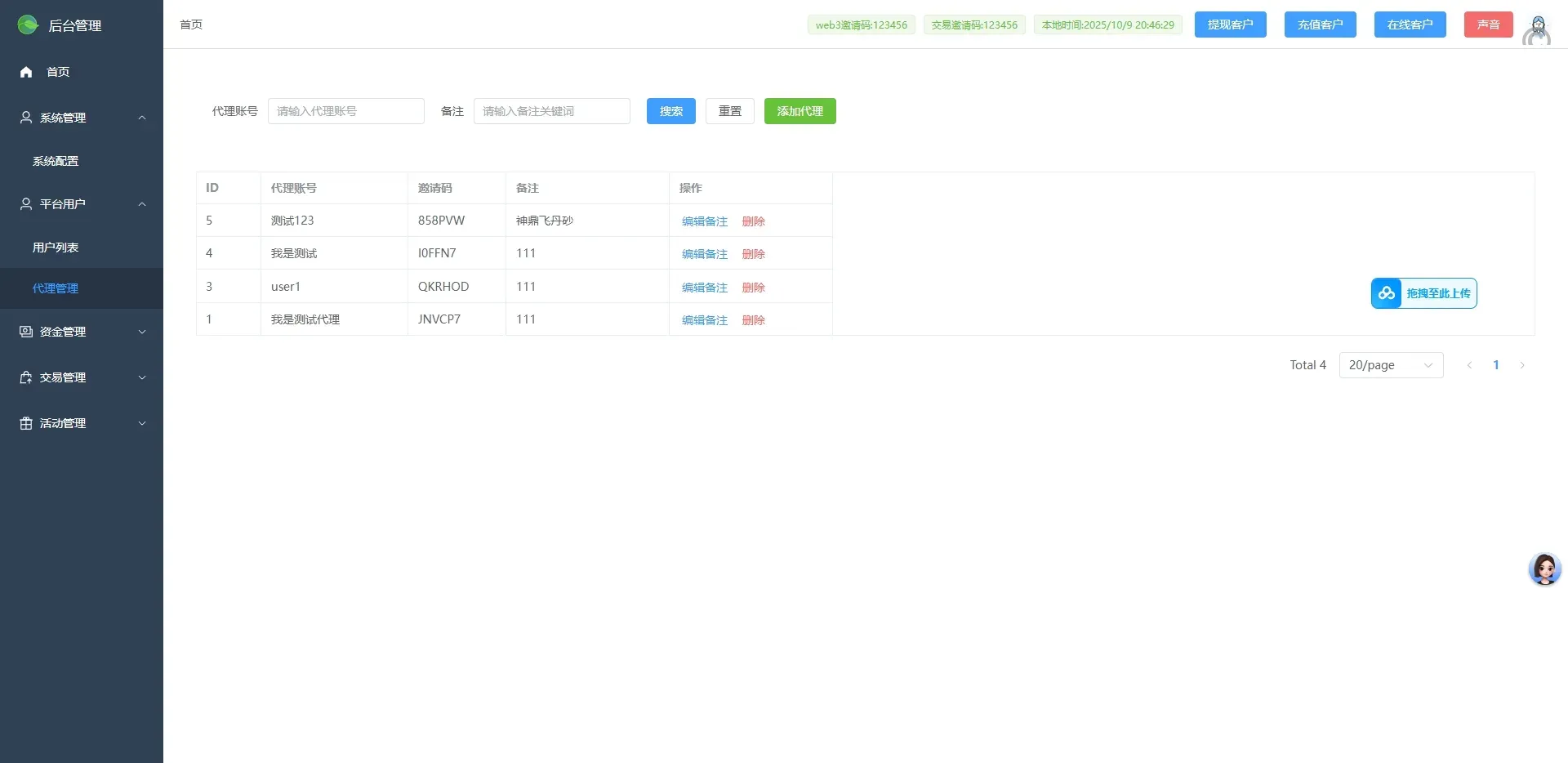Viewport: 1568px width, 763px height.
Task: Open 用户列表 in the sidebar
Action: (x=56, y=248)
